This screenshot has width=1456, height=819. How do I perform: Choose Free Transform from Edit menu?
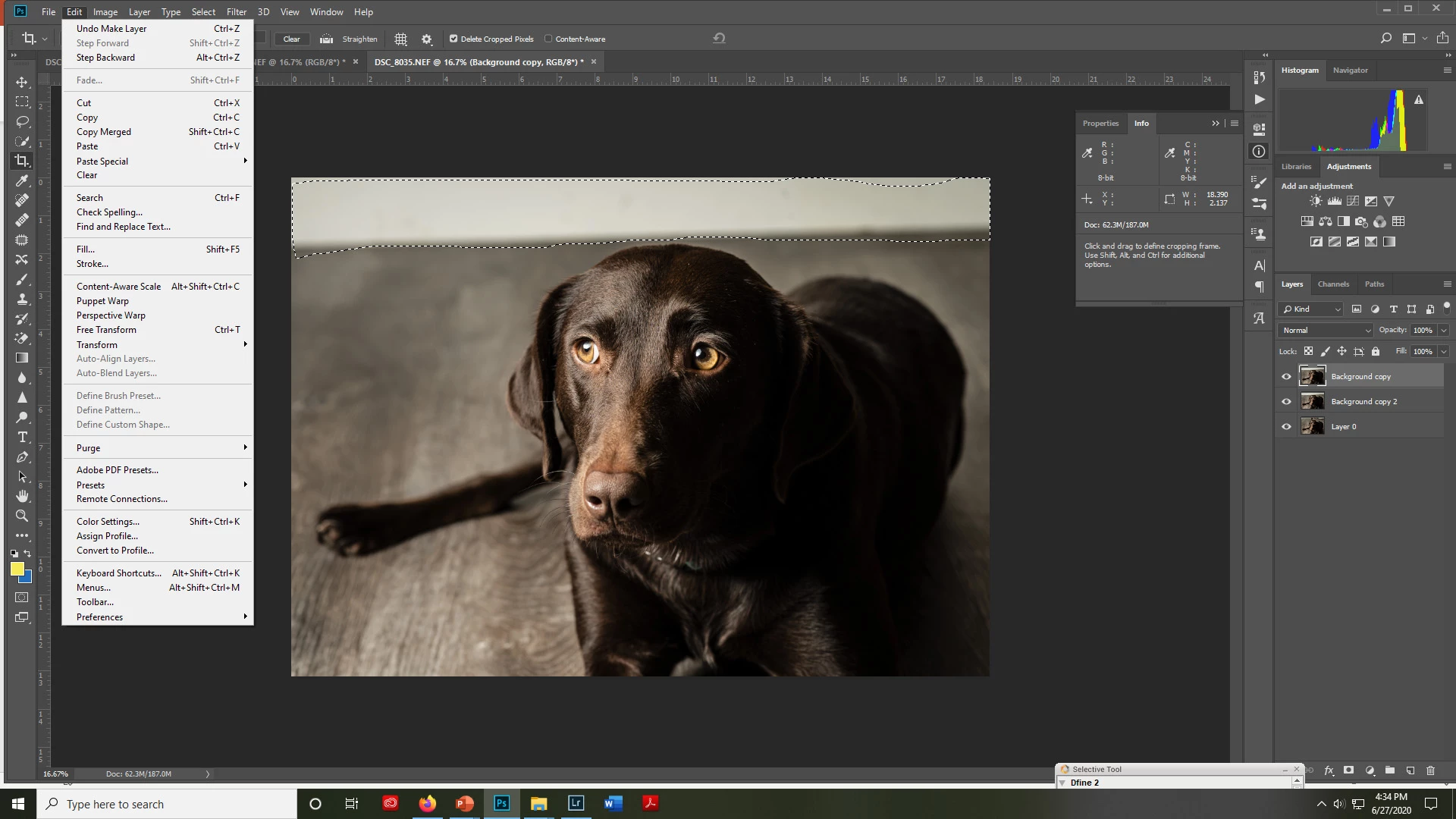tap(106, 330)
